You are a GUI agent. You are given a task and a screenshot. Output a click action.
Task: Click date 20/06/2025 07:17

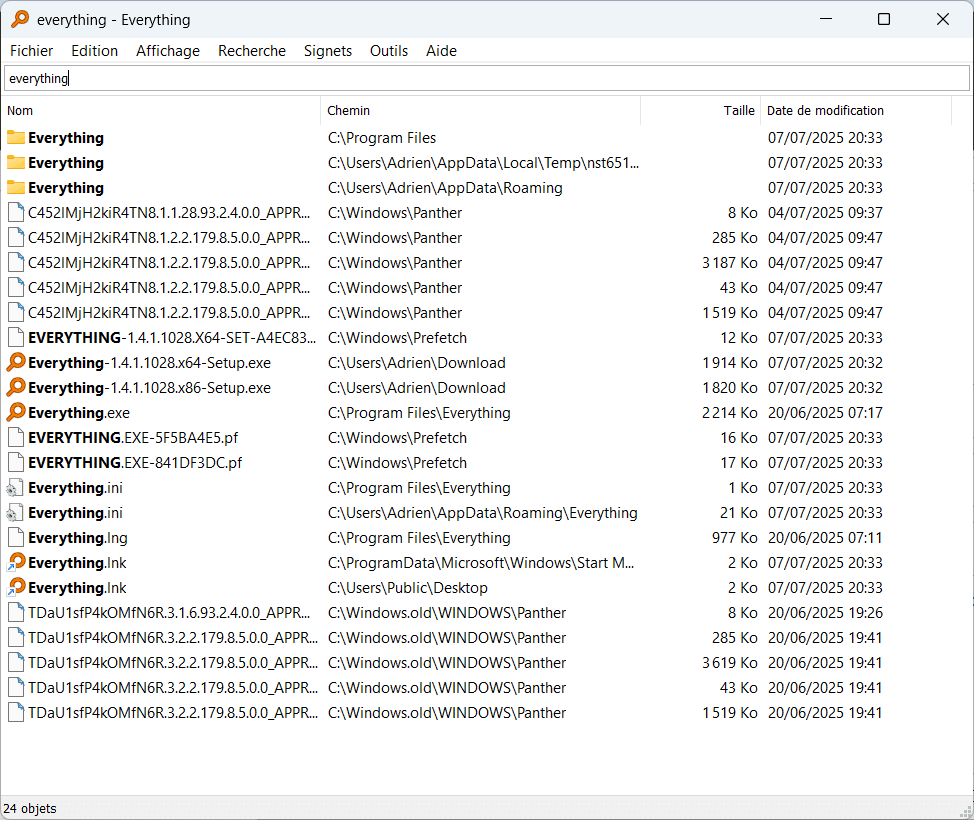click(x=825, y=412)
